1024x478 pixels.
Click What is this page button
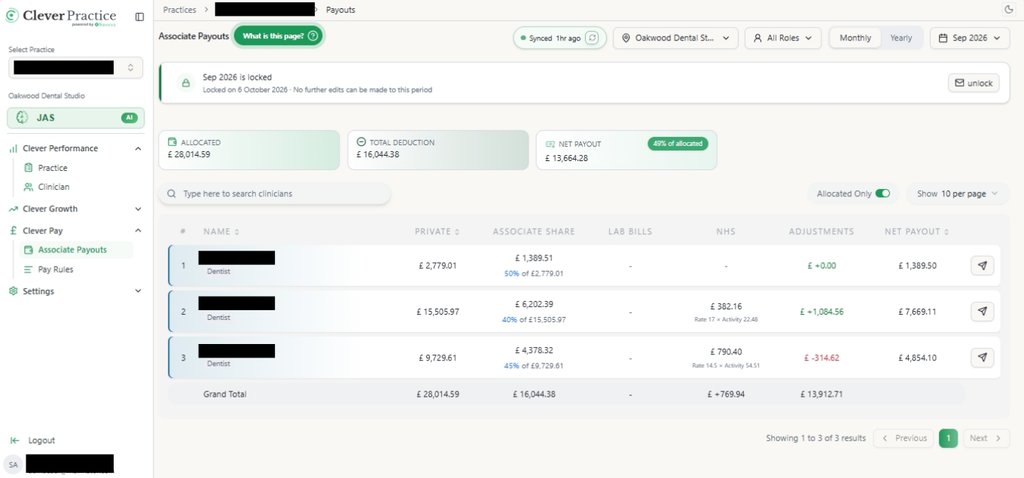coord(278,36)
